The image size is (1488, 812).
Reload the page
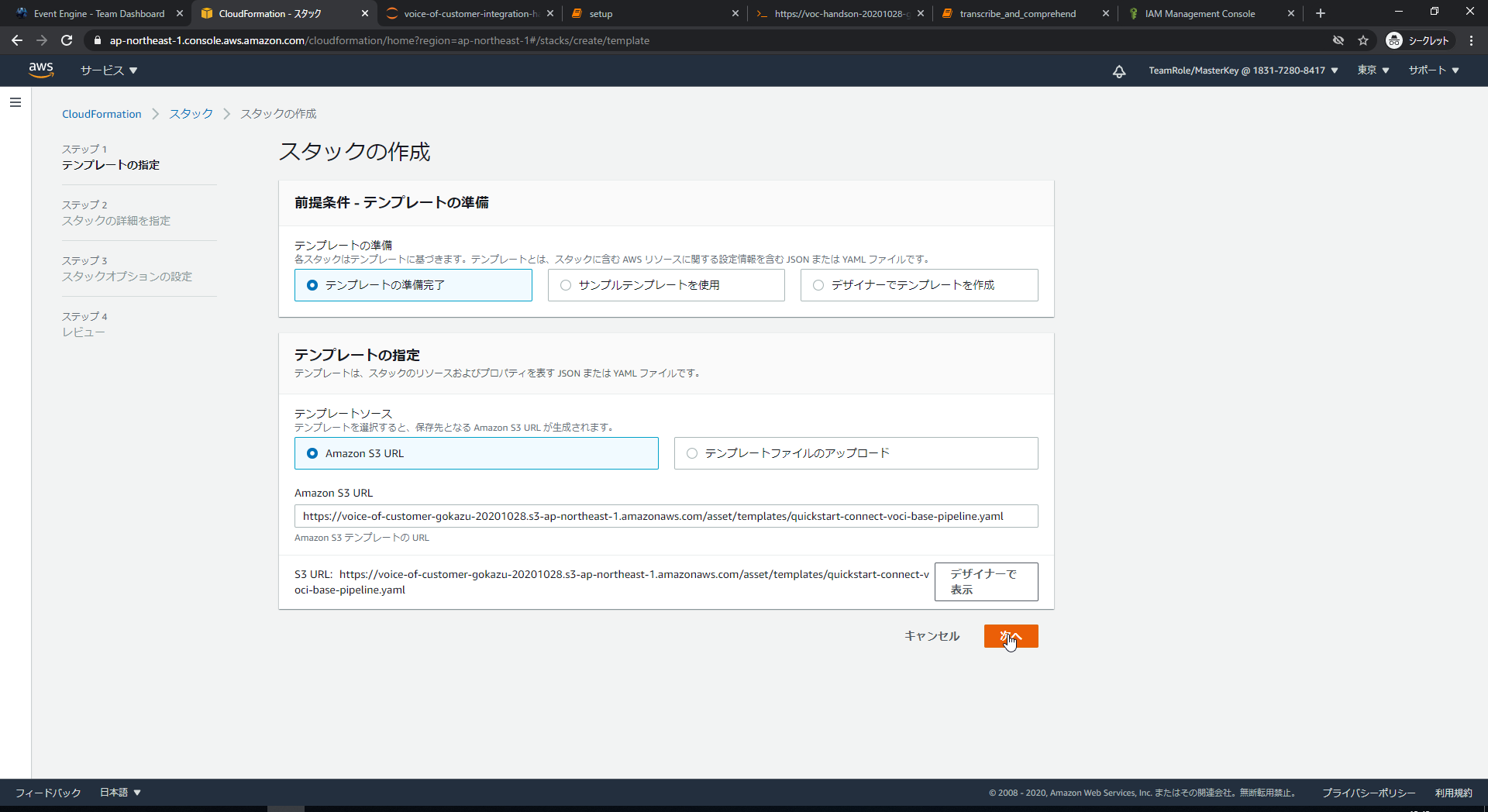click(67, 40)
